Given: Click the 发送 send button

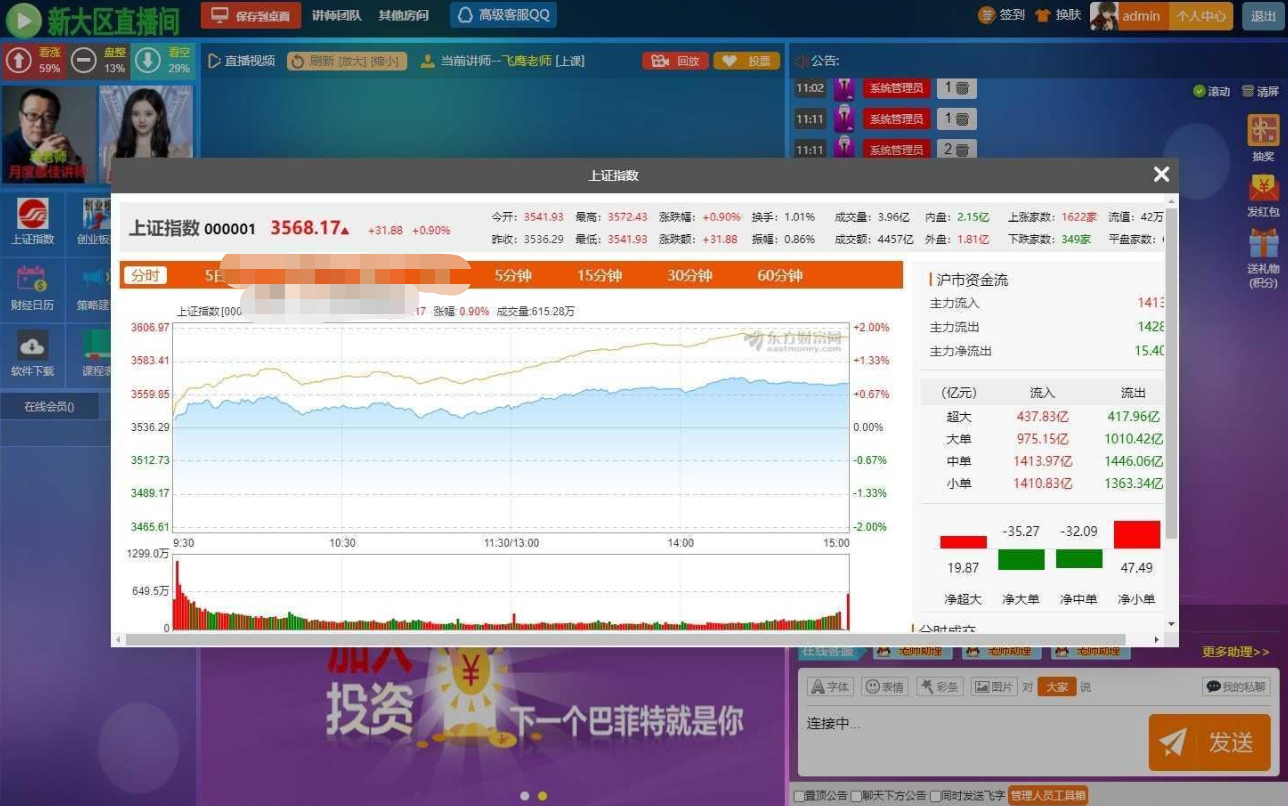Looking at the screenshot, I should pos(1209,742).
